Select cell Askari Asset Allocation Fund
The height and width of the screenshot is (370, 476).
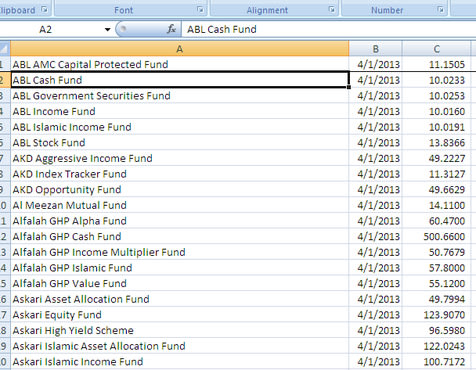[180, 299]
